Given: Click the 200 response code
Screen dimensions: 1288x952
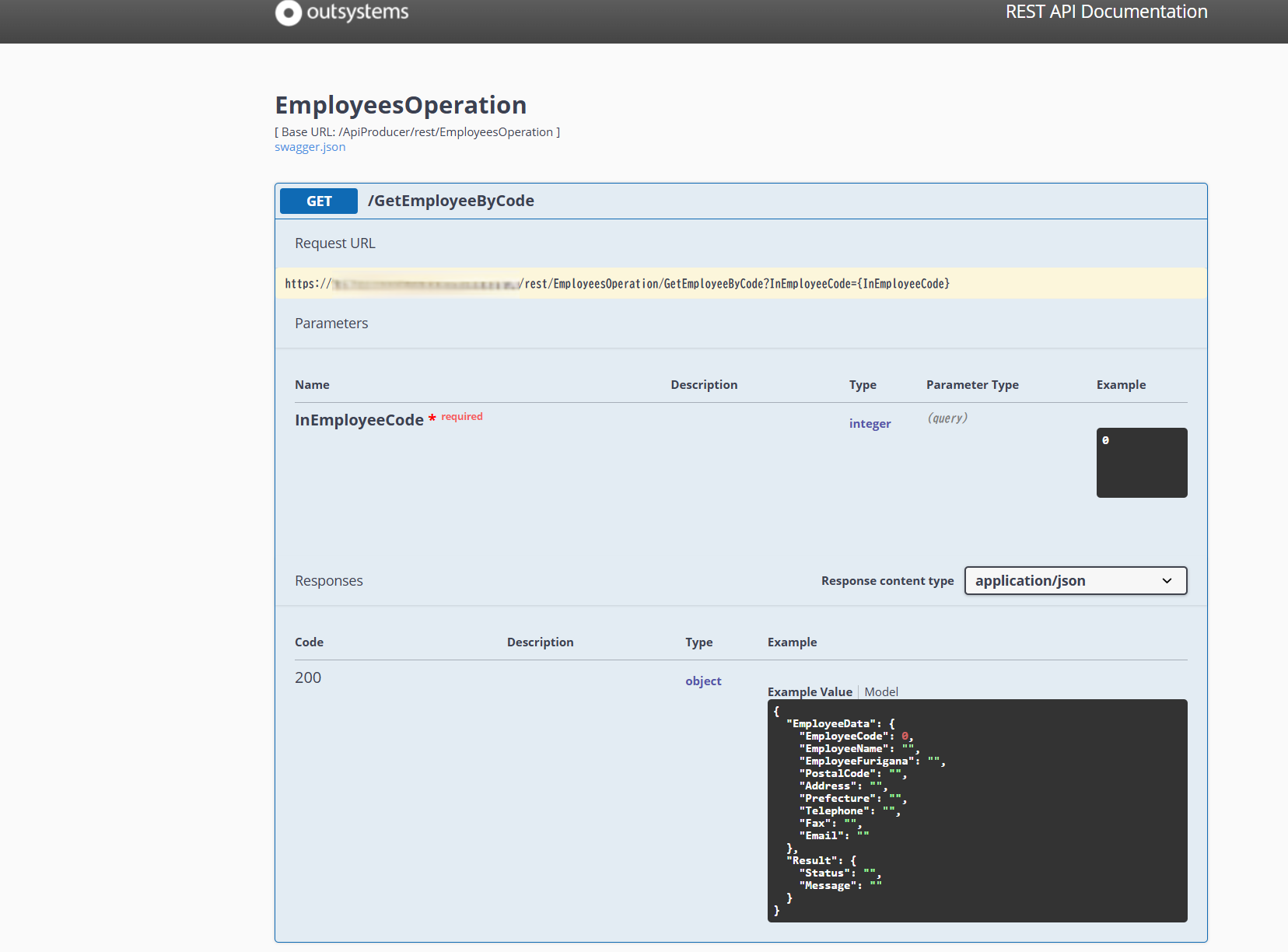Looking at the screenshot, I should click(x=308, y=677).
